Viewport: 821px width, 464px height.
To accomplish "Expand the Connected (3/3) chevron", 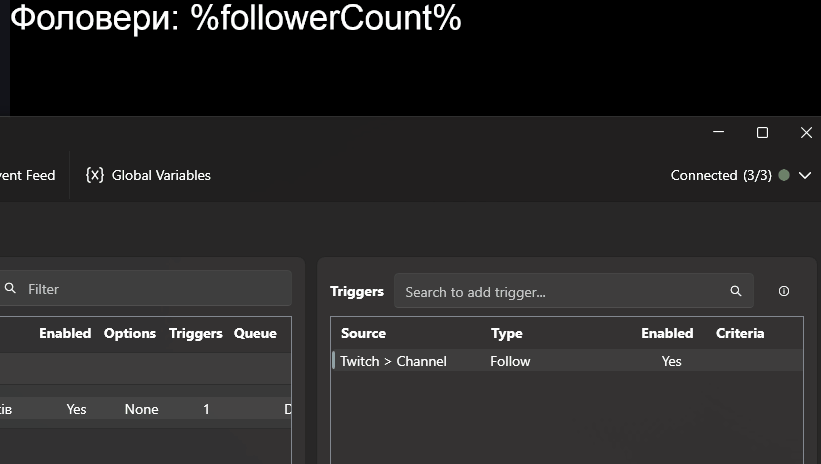I will [805, 176].
